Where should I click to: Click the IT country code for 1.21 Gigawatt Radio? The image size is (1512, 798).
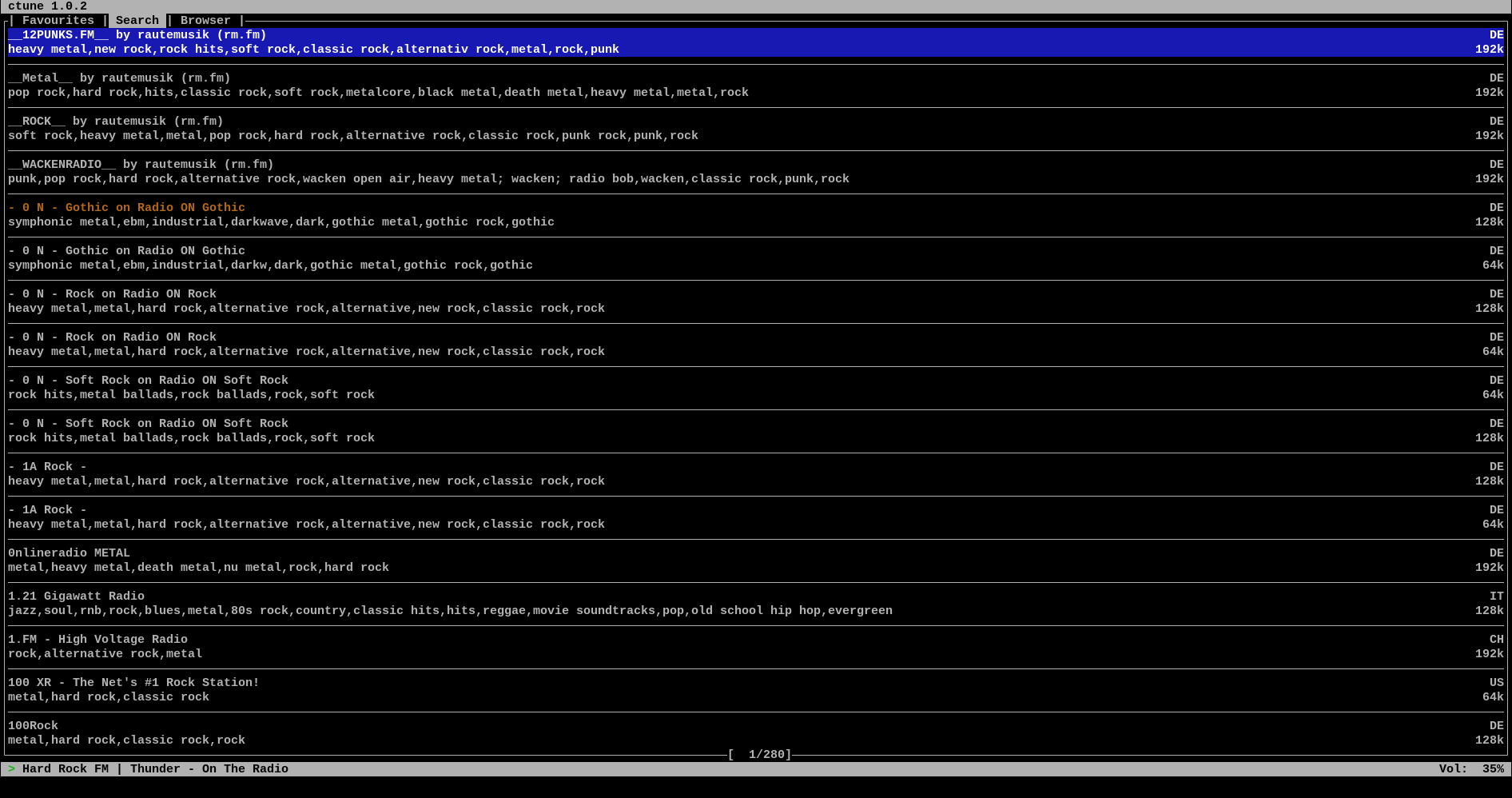point(1496,597)
